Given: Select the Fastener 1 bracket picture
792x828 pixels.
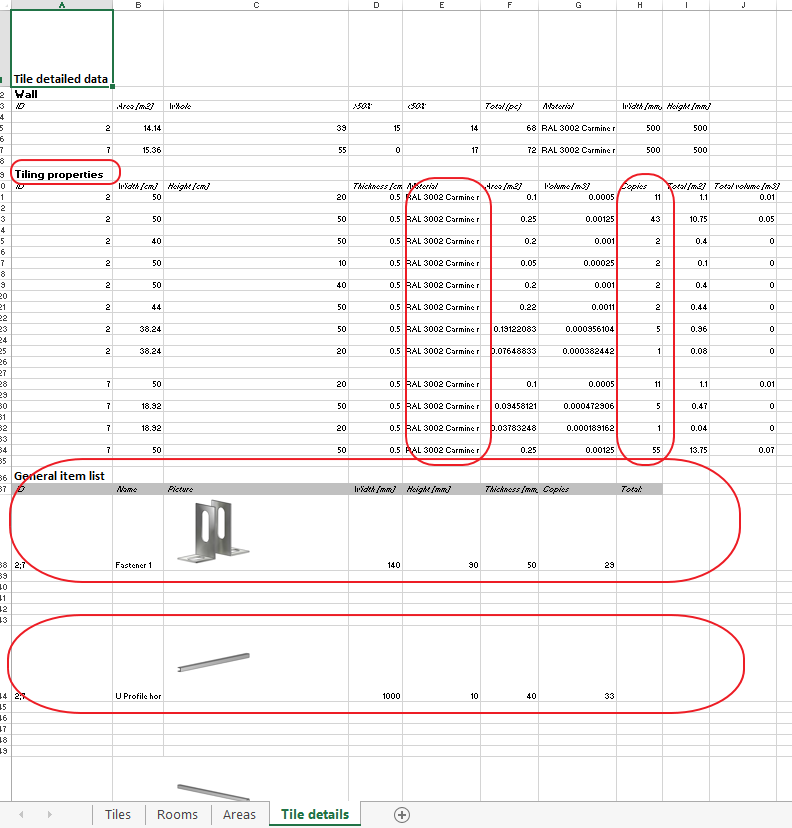Looking at the screenshot, I should click(x=213, y=531).
